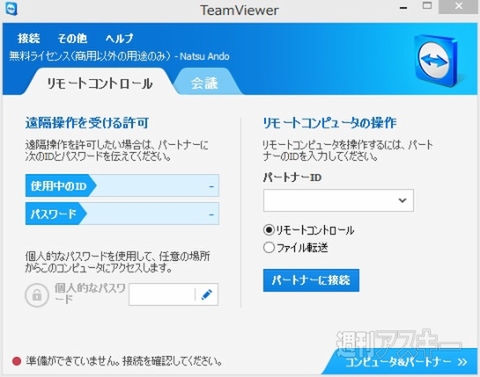Screen dimensions: 480x377
Task: Click the リモートコンピュータの操作 heading
Action: pyautogui.click(x=330, y=123)
